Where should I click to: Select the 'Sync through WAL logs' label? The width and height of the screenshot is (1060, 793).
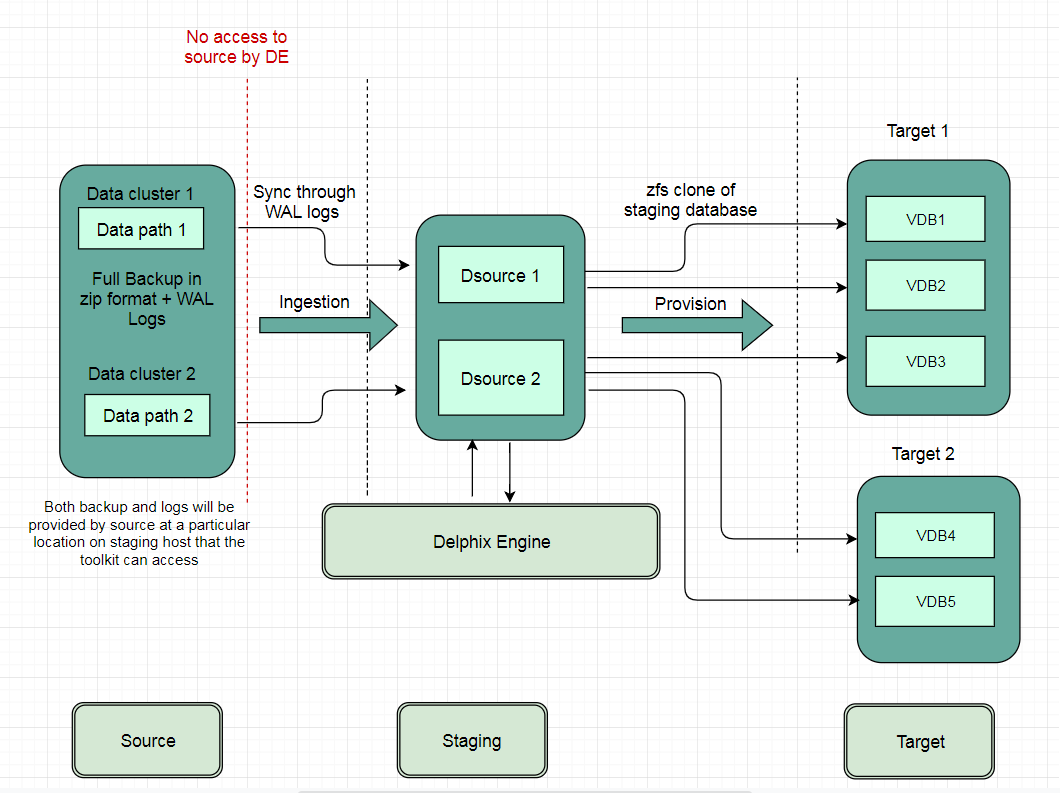(x=304, y=202)
